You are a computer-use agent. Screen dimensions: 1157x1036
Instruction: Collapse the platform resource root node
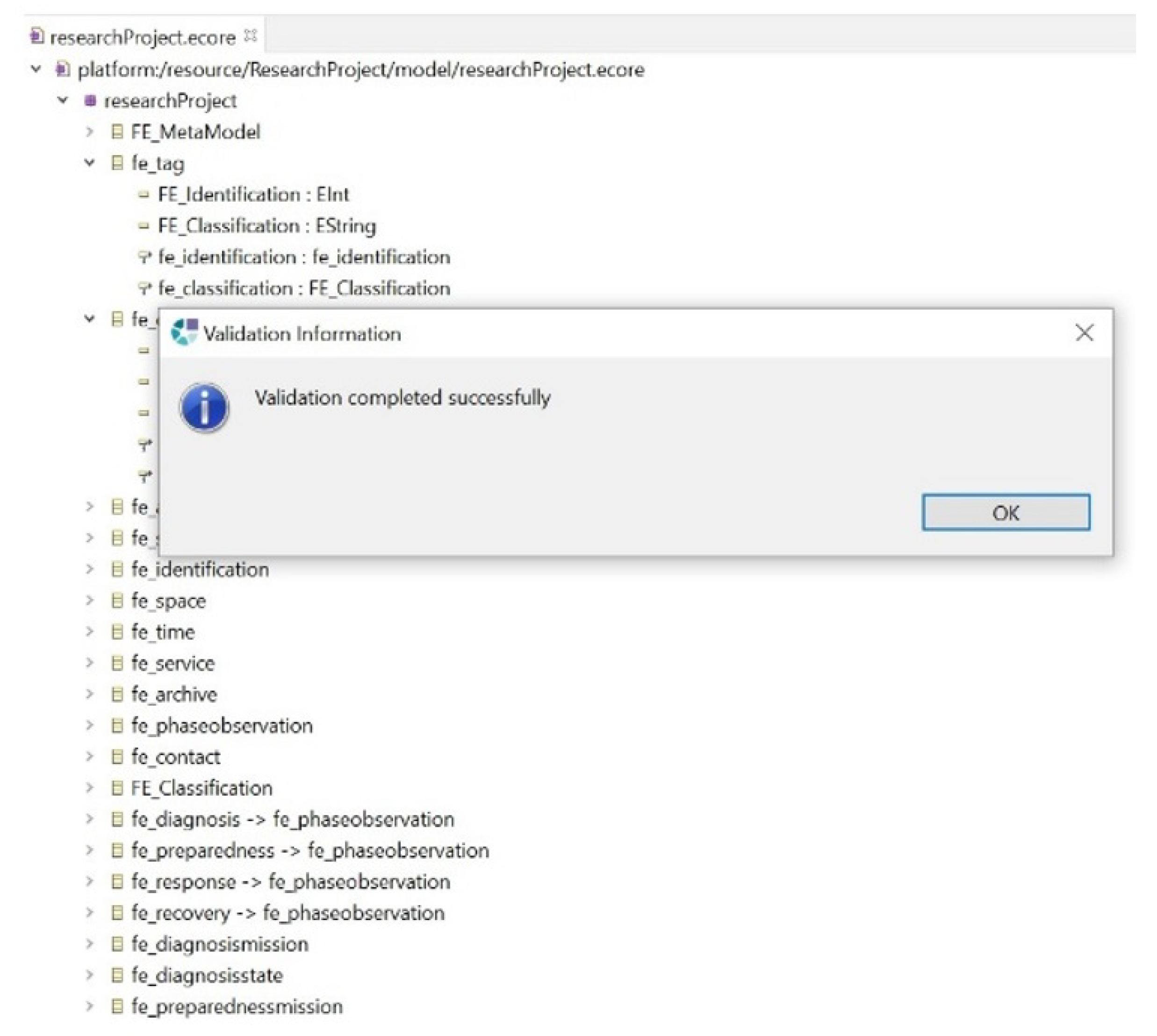click(x=36, y=69)
